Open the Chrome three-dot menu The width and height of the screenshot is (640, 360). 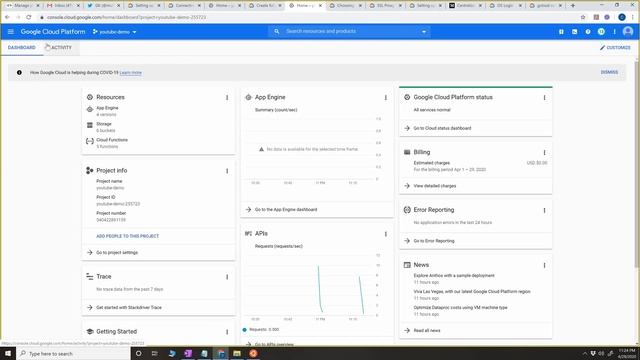(633, 17)
